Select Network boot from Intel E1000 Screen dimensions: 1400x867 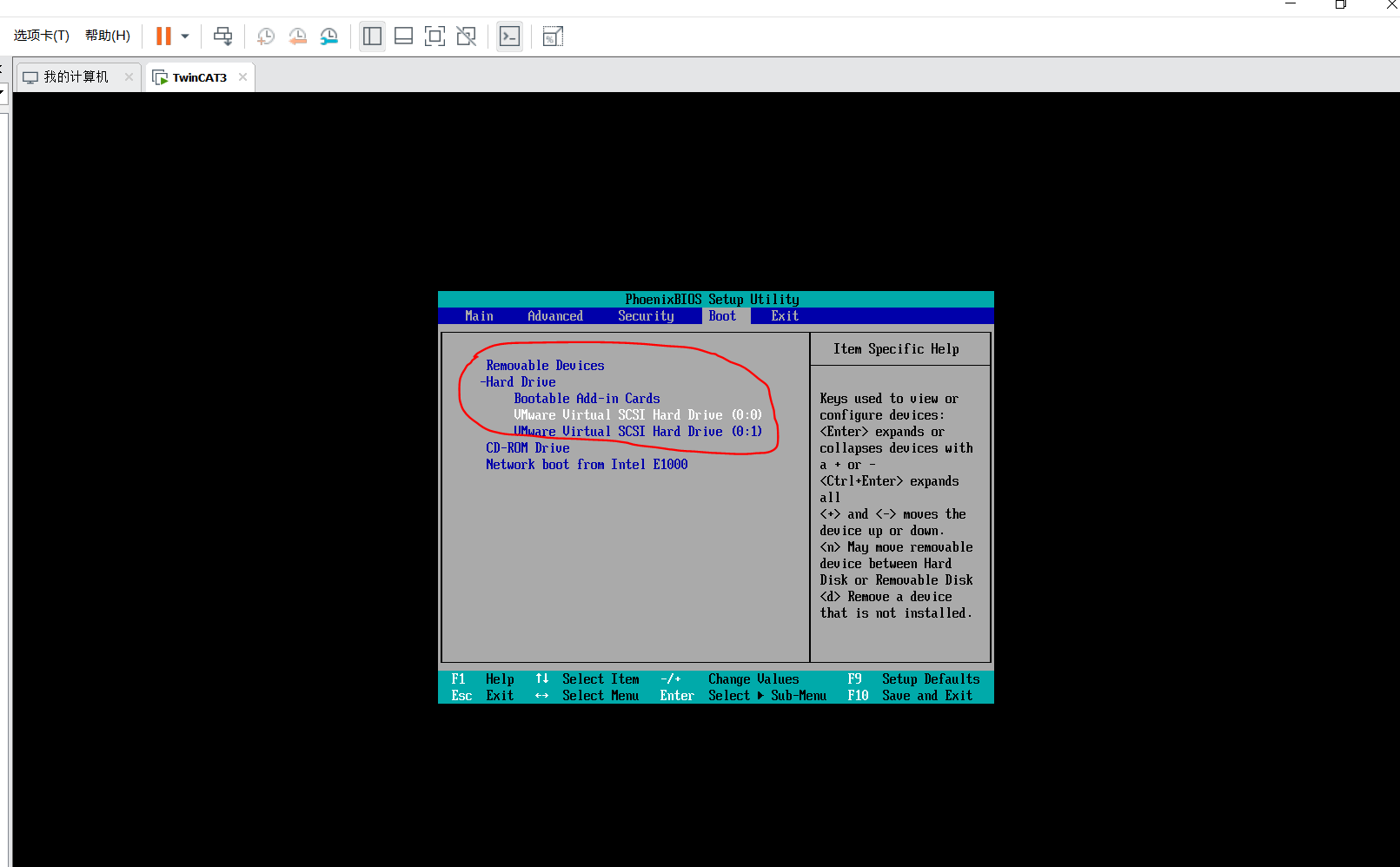click(587, 465)
